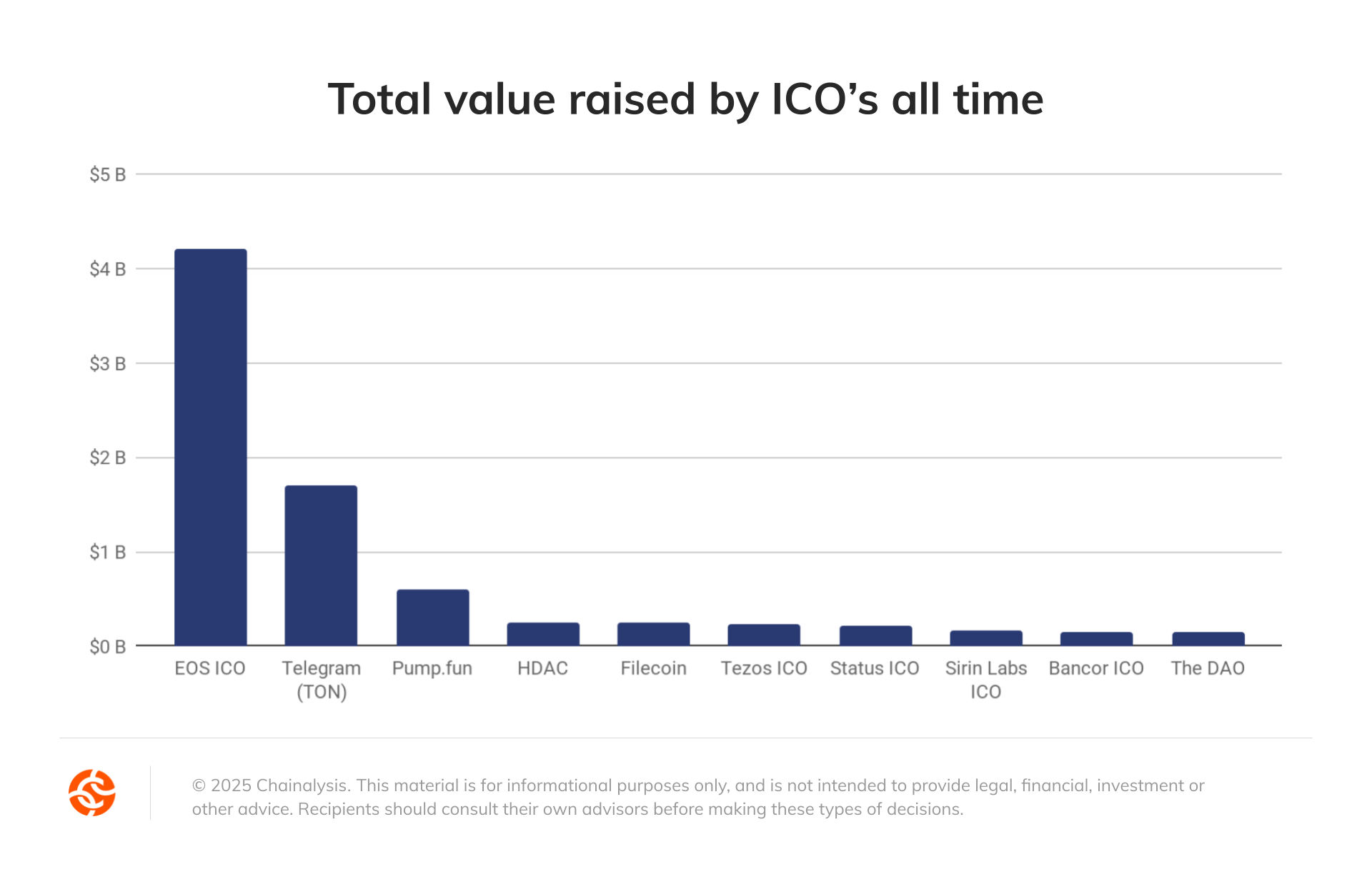Click The DAO axis label
This screenshot has height=892, width=1372.
(x=1208, y=668)
